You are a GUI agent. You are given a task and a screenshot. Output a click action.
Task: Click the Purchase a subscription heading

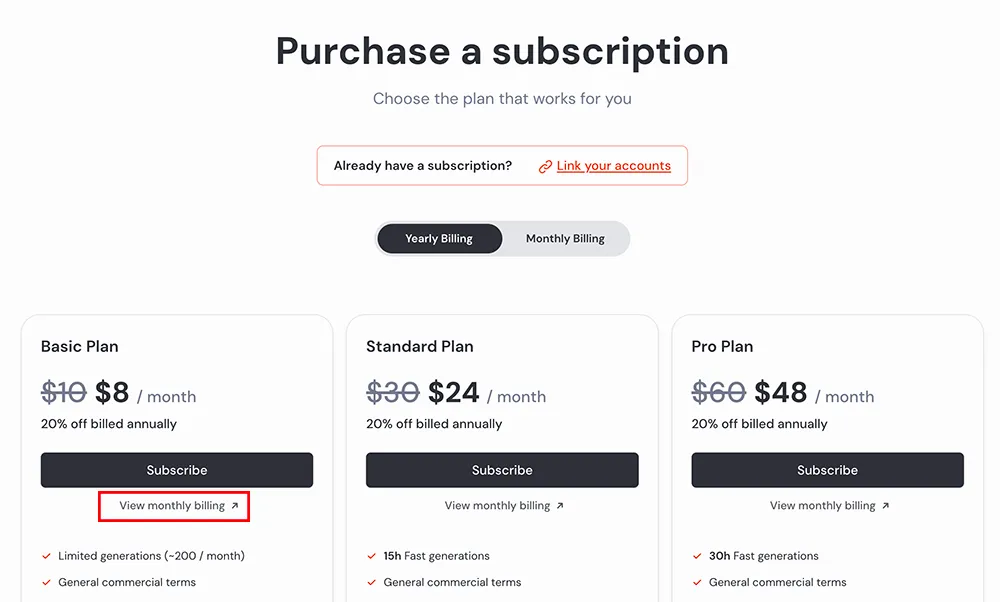click(x=502, y=52)
